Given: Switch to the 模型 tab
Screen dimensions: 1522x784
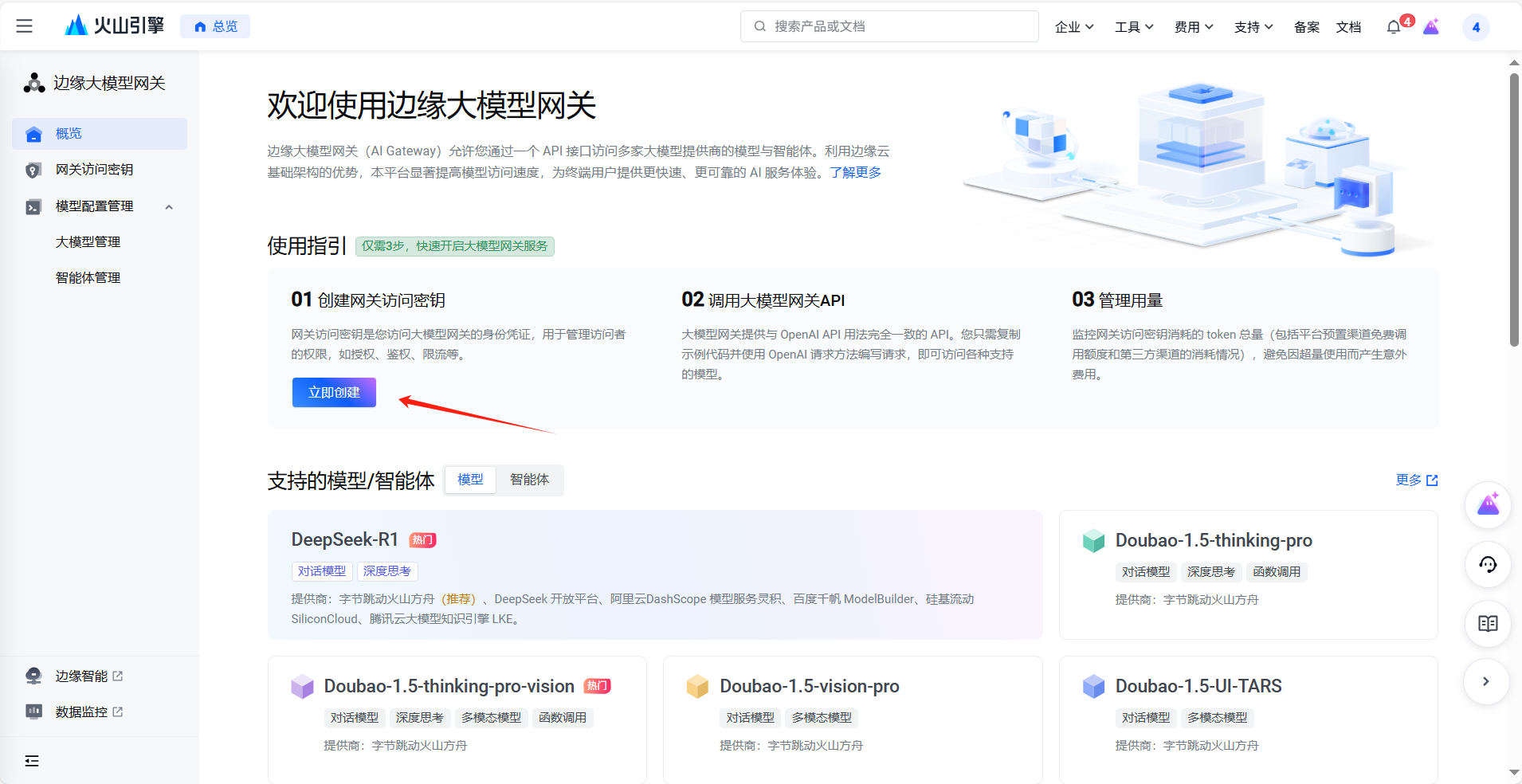Looking at the screenshot, I should [470, 480].
